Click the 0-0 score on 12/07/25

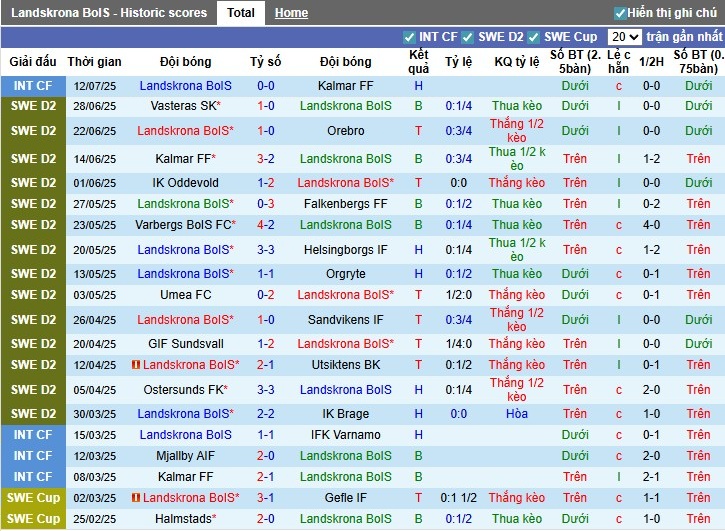pos(266,86)
